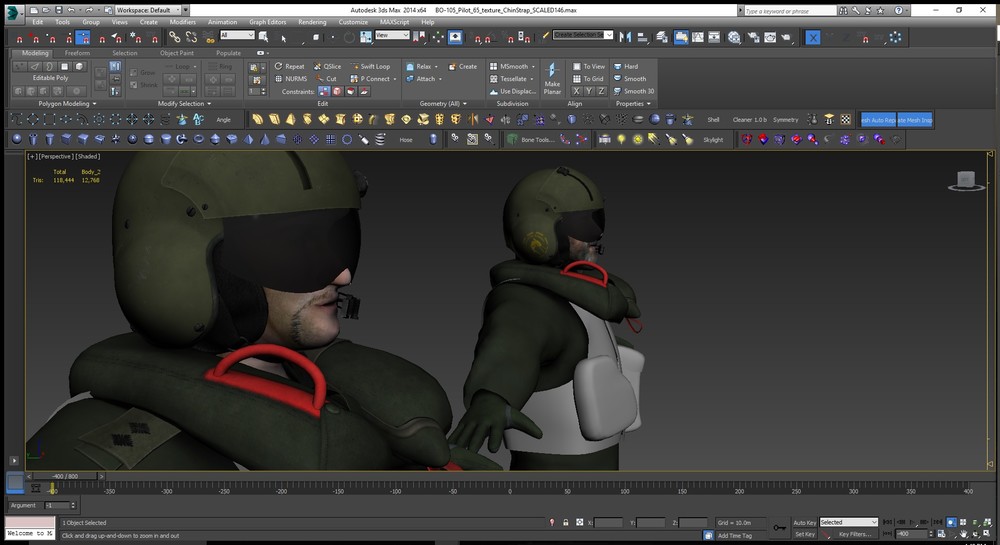Switch to the Freeform ribbon tab
The width and height of the screenshot is (1000, 545).
click(77, 53)
